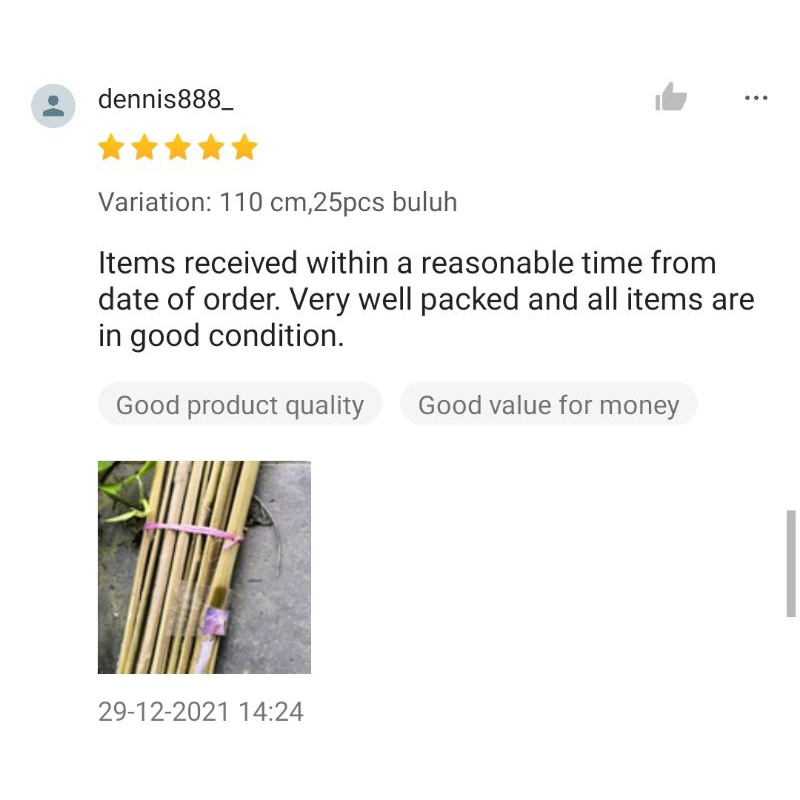800x800 pixels.
Task: Click the 25pcs buluh variation text
Action: [x=385, y=202]
